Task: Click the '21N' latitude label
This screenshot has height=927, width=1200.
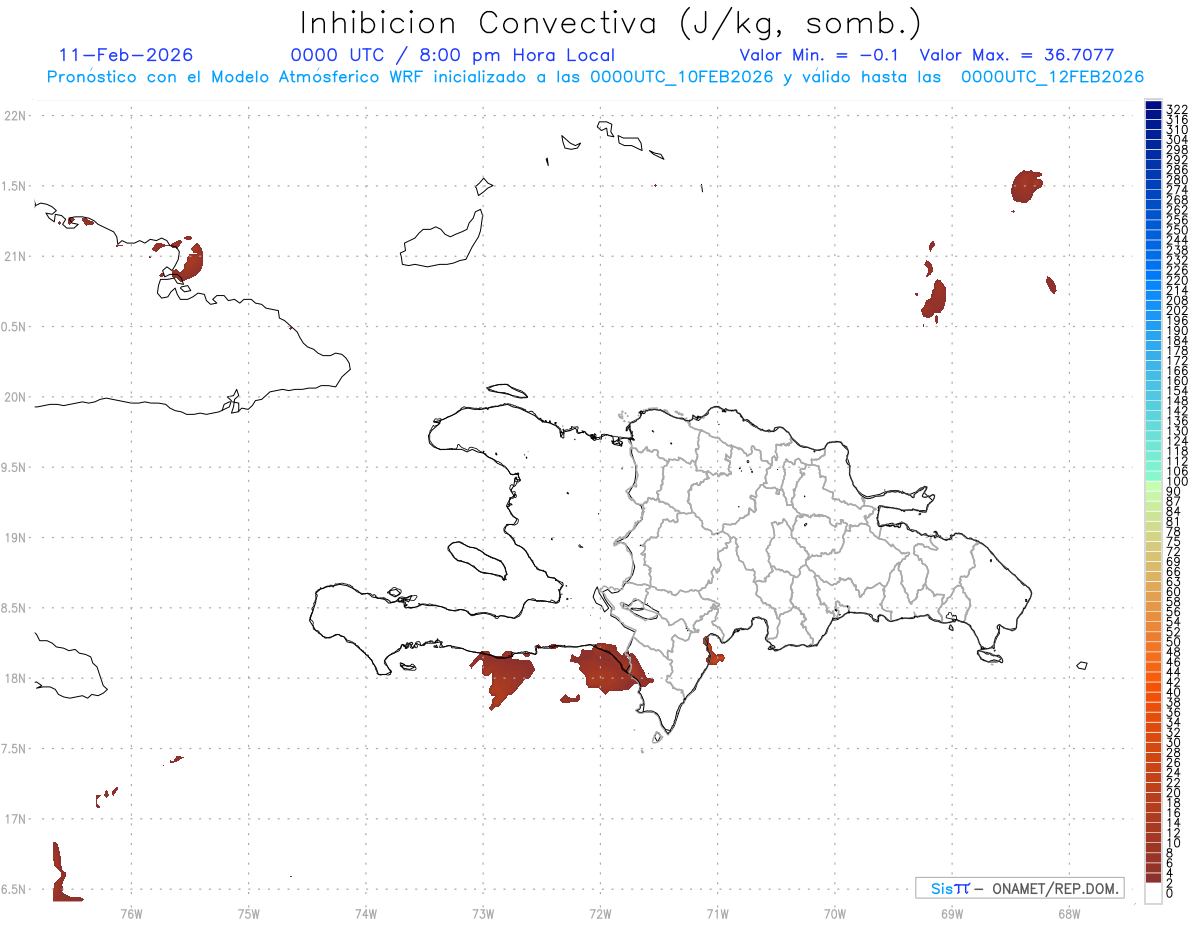Action: (x=14, y=256)
